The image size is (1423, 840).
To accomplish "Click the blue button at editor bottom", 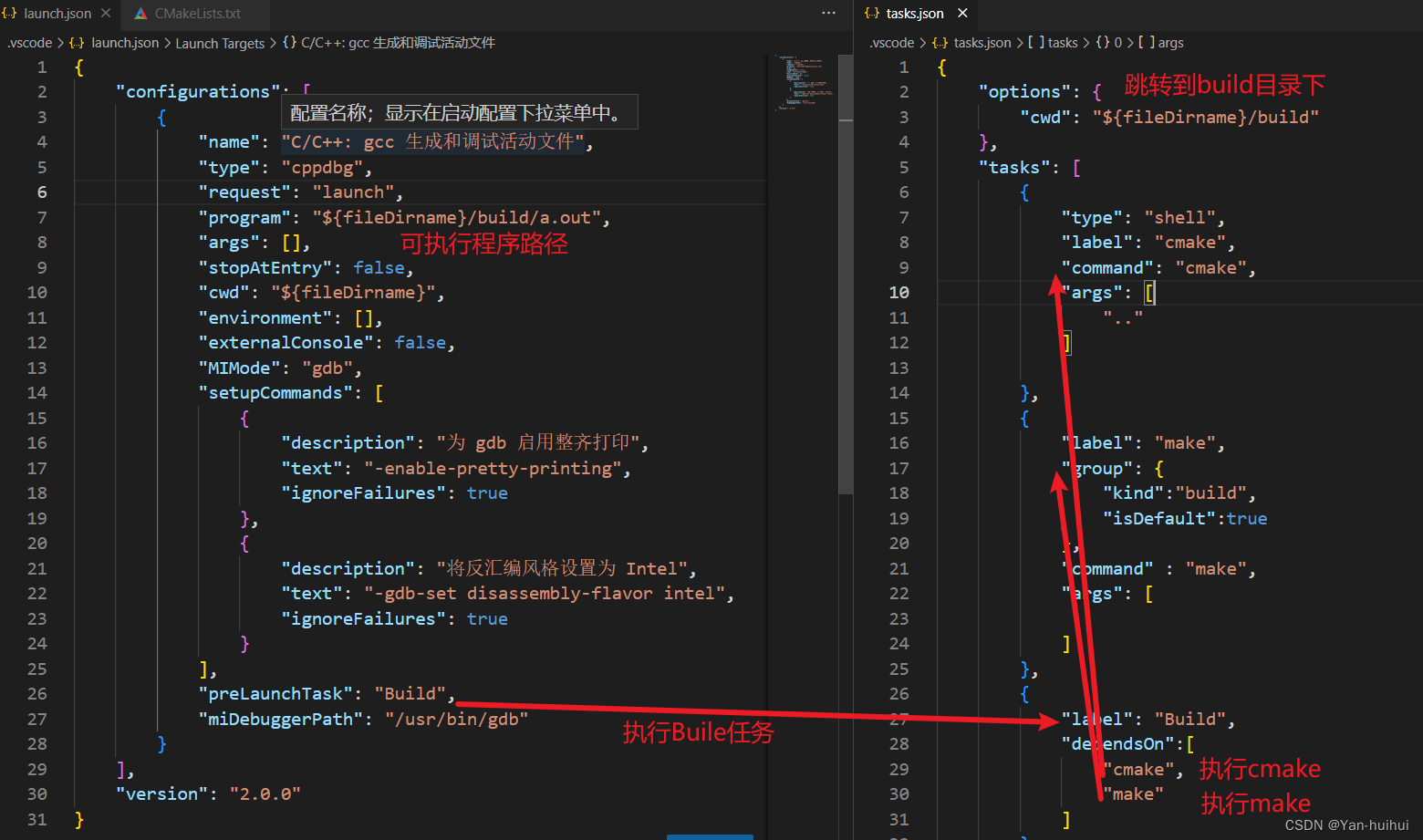I will pos(710,835).
